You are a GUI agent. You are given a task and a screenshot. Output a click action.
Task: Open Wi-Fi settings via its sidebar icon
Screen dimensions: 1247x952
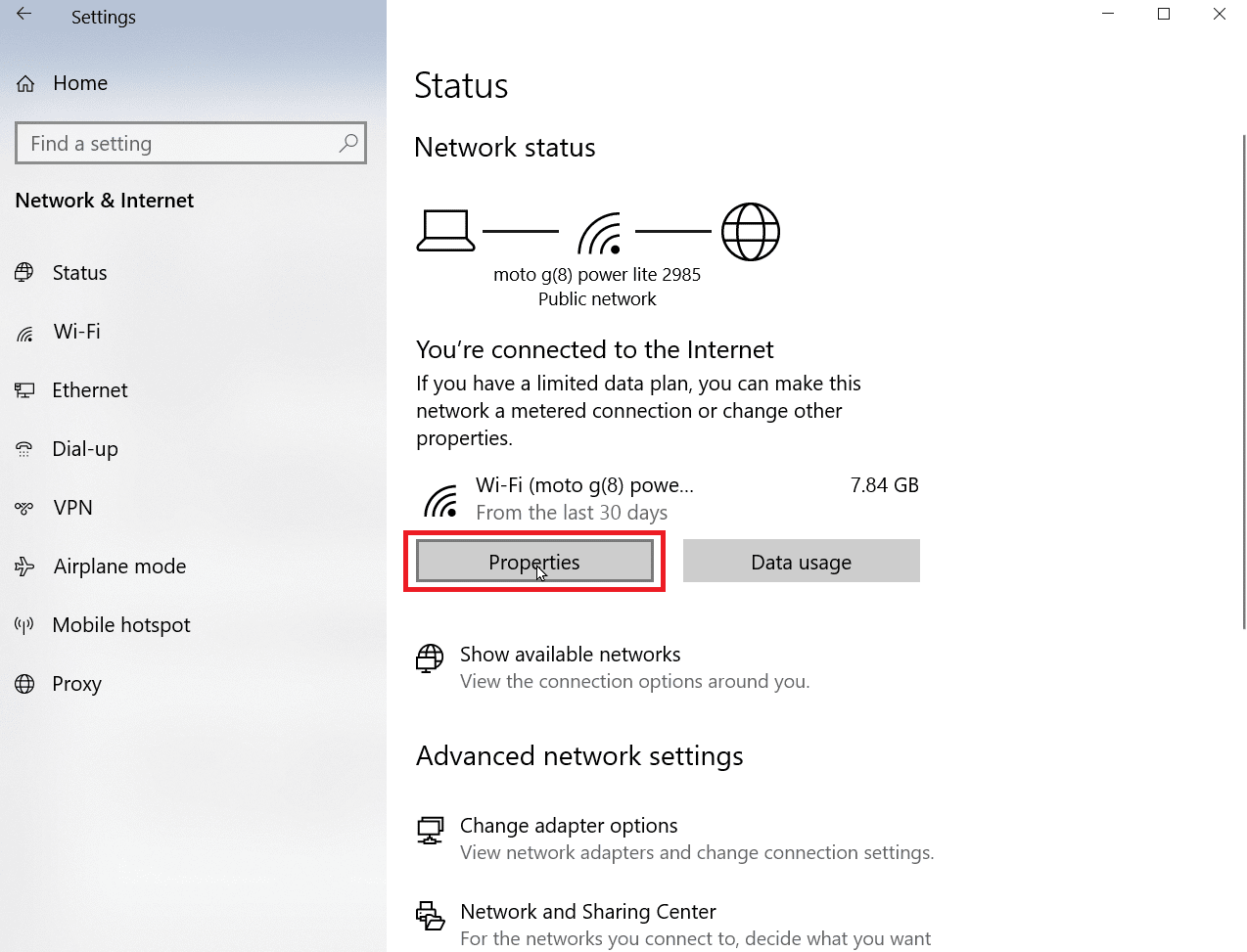pyautogui.click(x=25, y=333)
